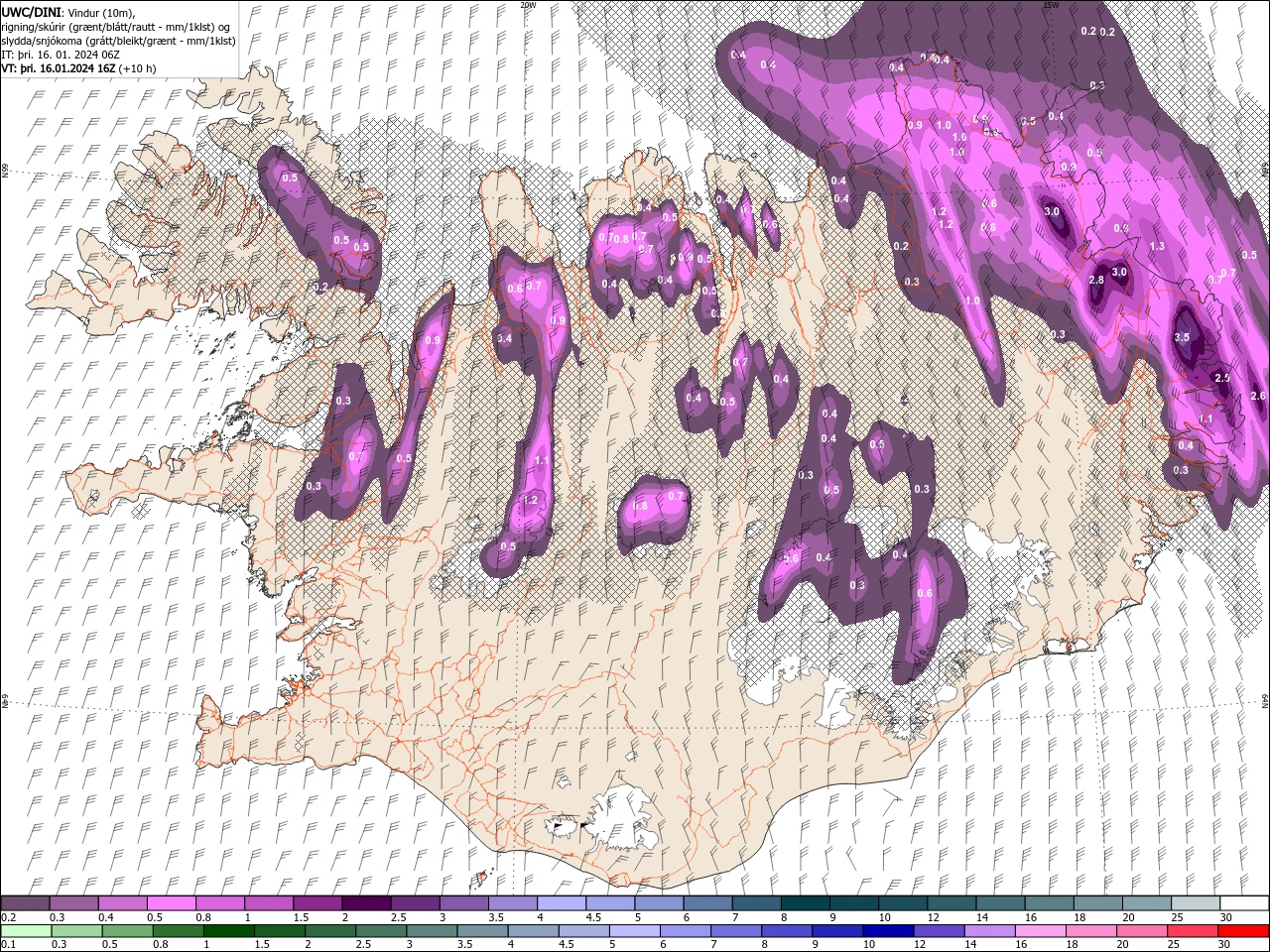Click the 30 label in snow legend row

pos(1225,917)
